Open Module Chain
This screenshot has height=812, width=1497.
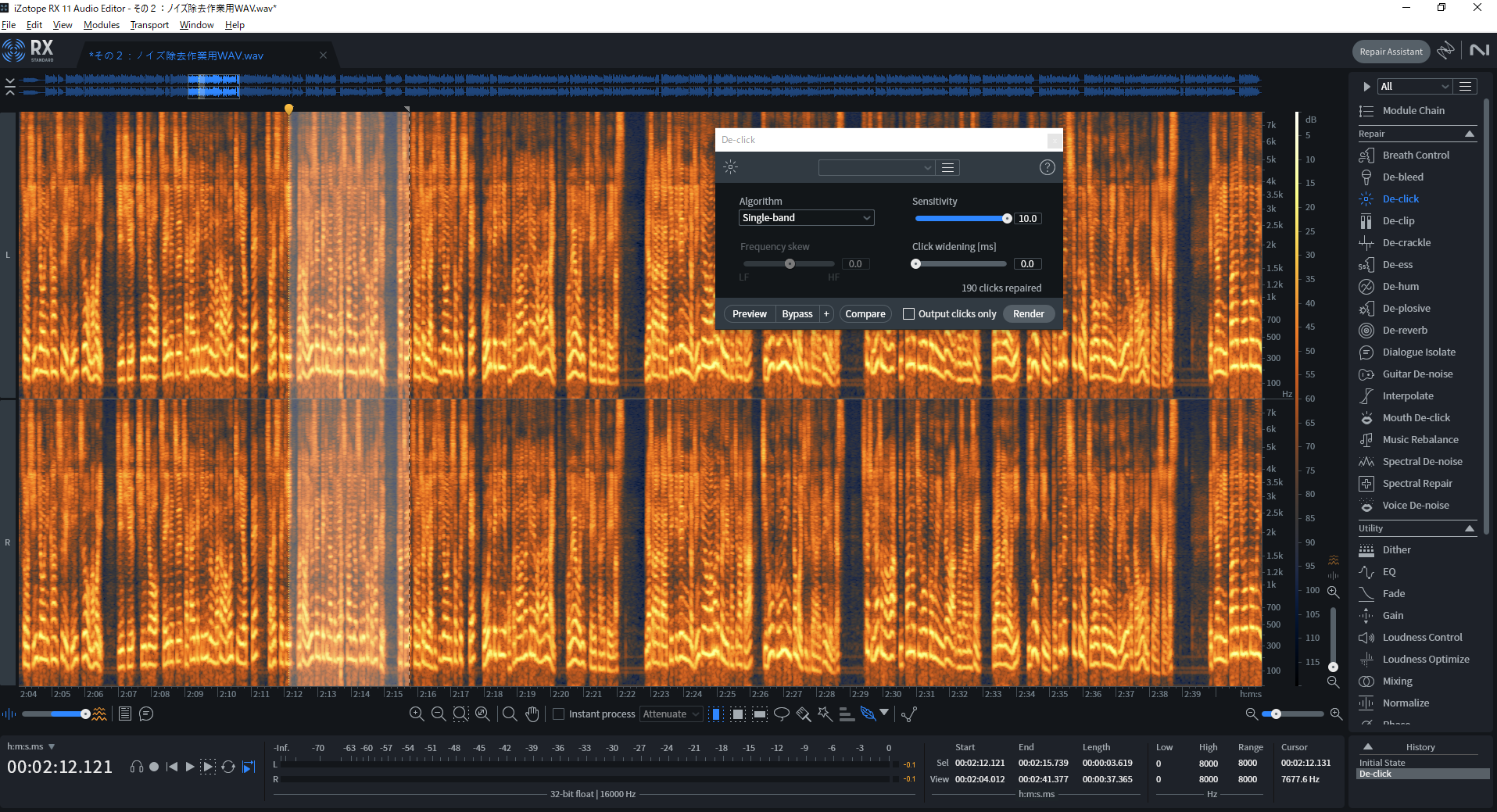tap(1413, 110)
